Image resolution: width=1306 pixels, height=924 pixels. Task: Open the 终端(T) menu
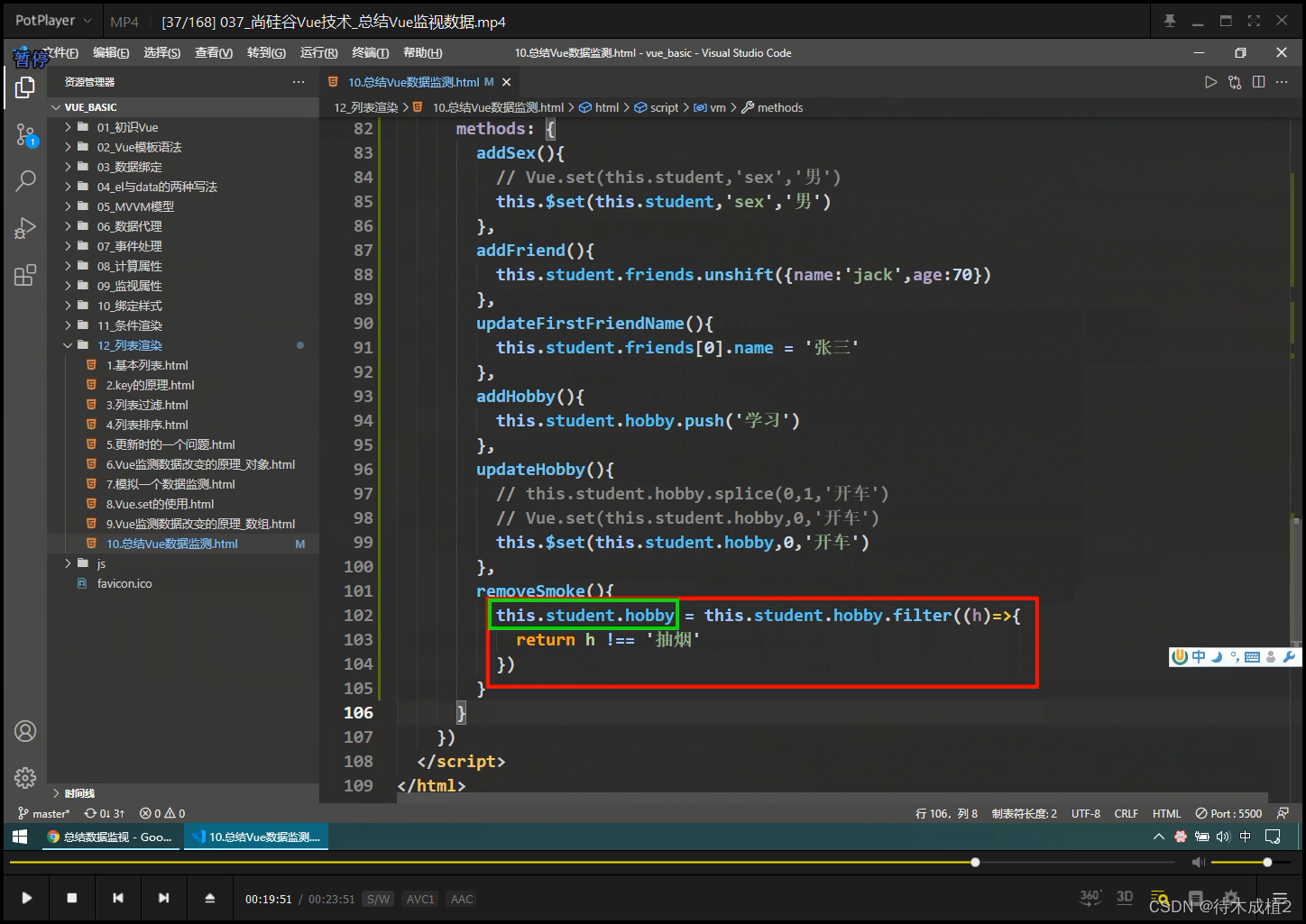click(x=370, y=53)
